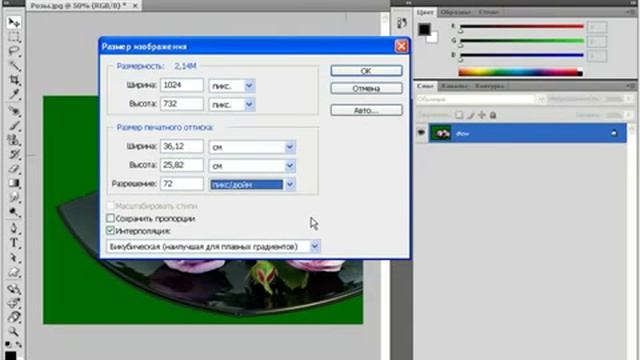The image size is (640, 360).
Task: Select the Move tool
Action: pyautogui.click(x=13, y=22)
